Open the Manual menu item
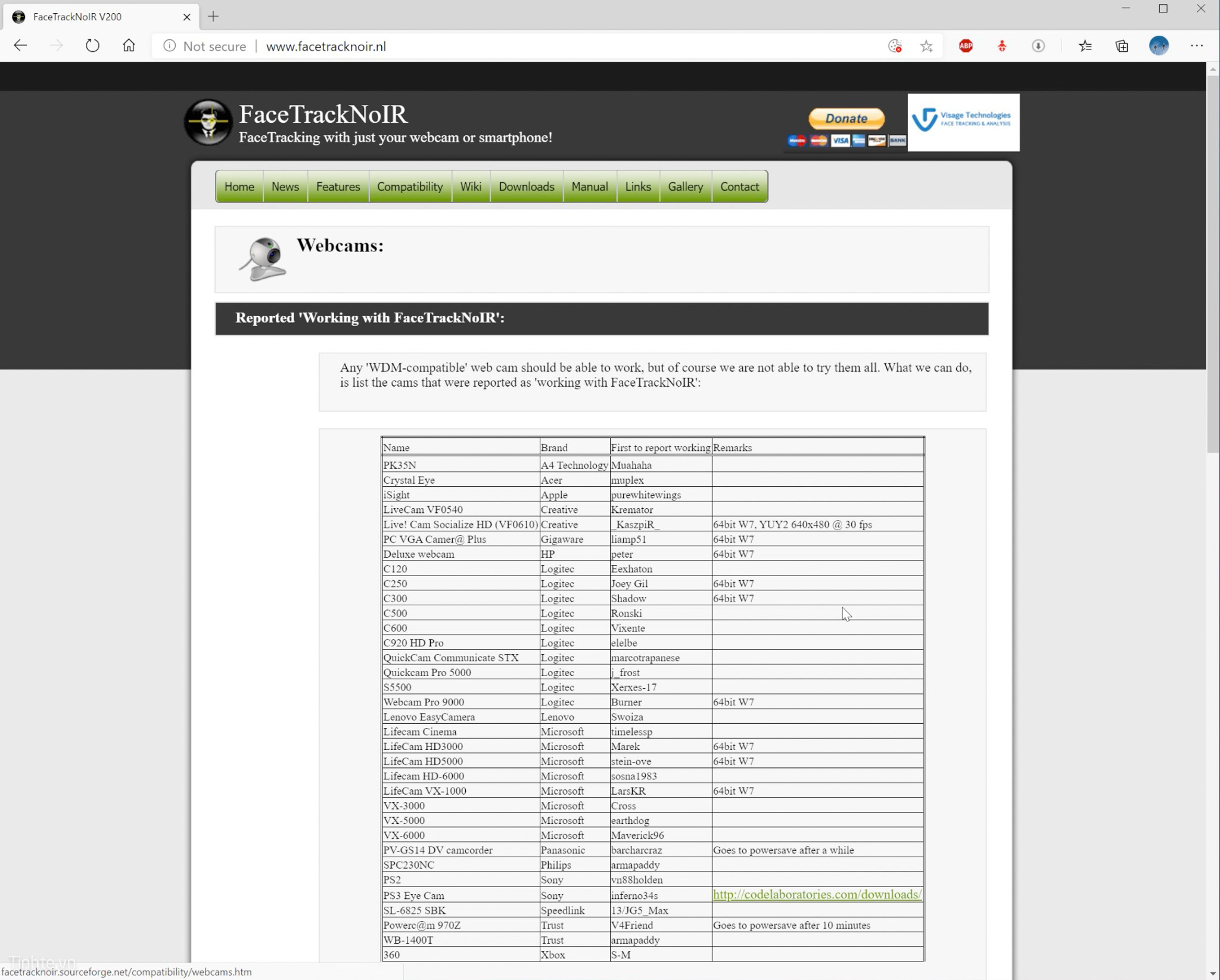 [590, 186]
